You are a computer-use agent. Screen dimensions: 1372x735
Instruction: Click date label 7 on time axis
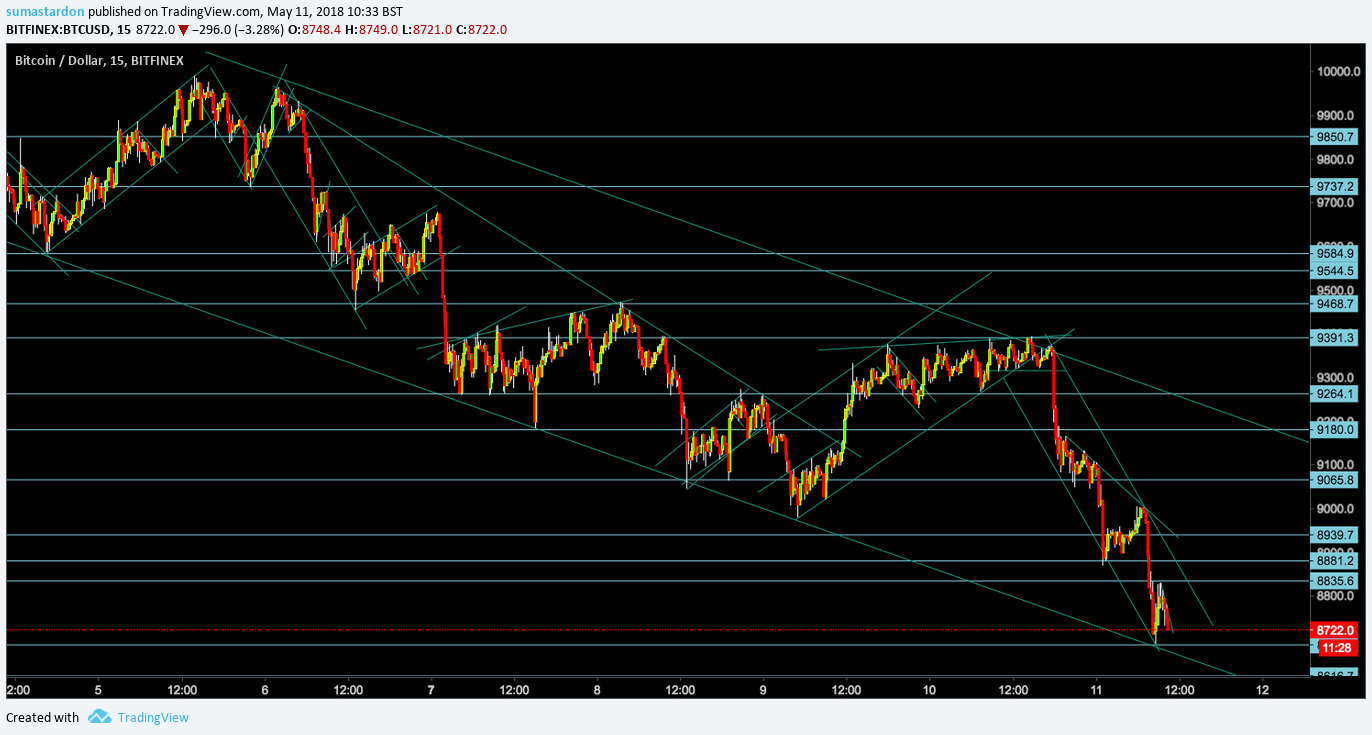coord(431,690)
